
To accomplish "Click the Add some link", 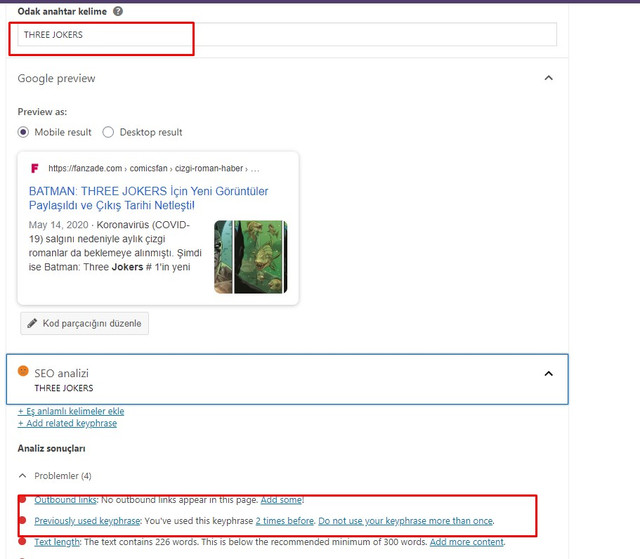I will point(282,500).
